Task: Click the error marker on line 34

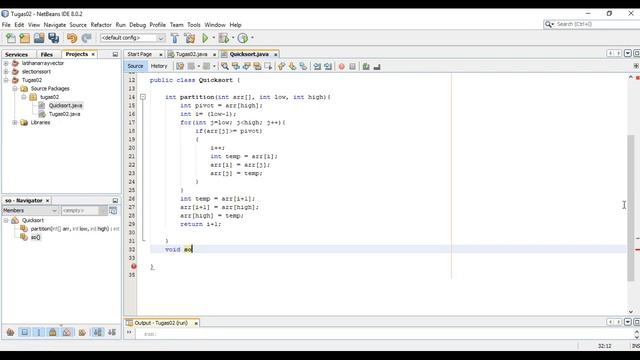Action: coord(133,267)
